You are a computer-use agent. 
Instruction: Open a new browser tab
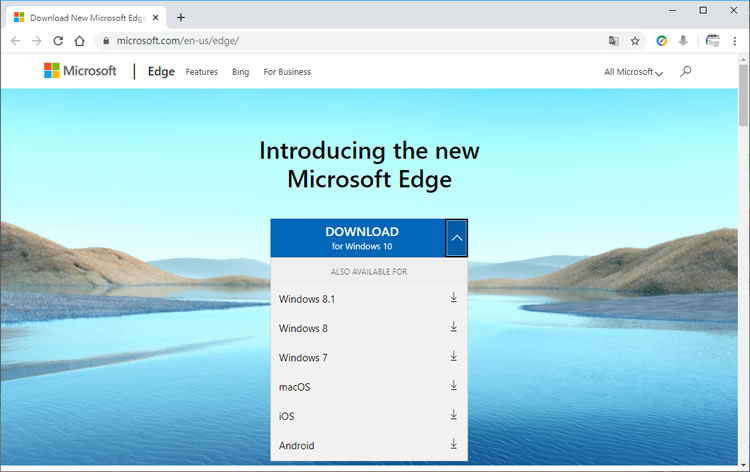point(181,17)
